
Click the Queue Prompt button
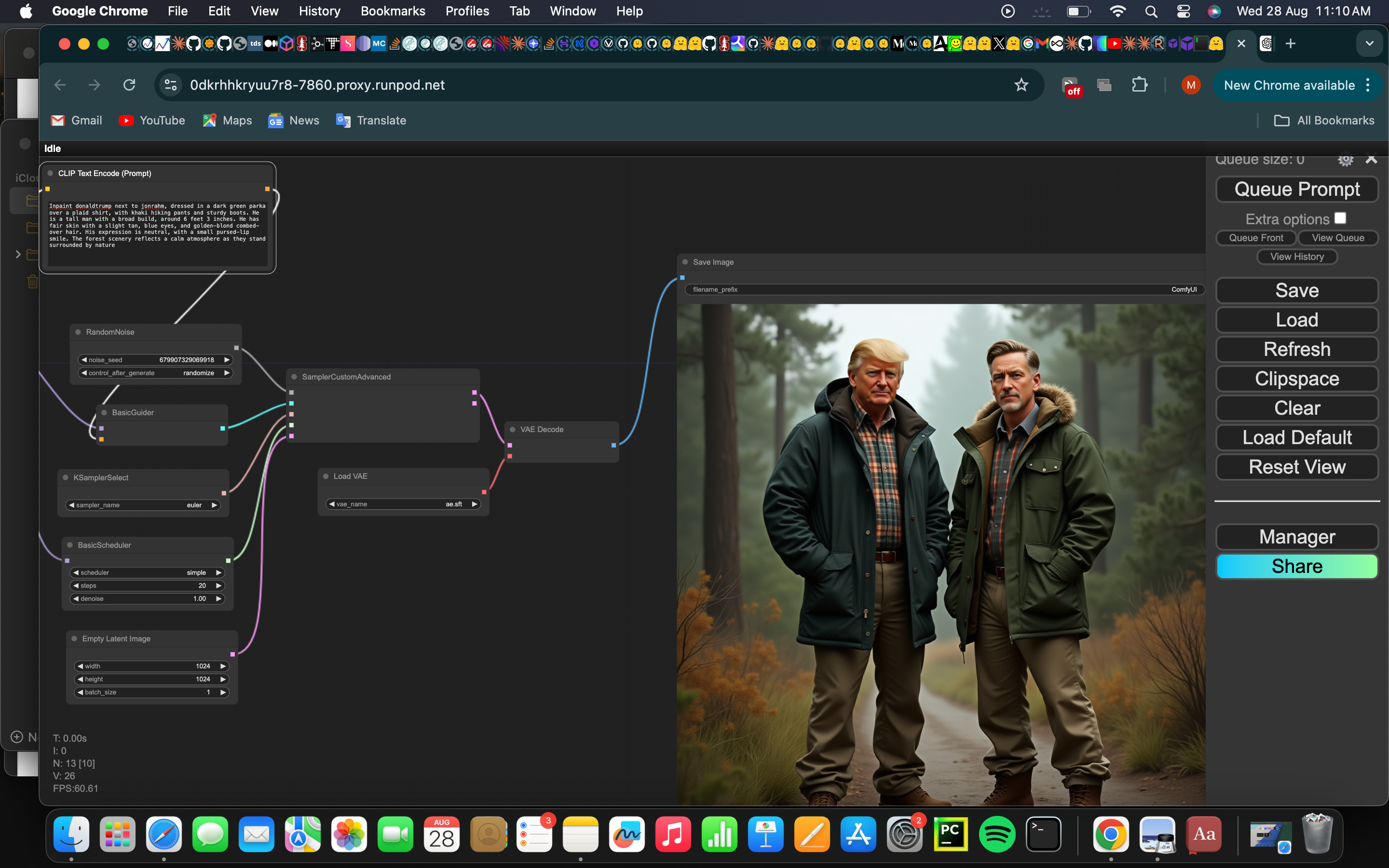(x=1296, y=190)
